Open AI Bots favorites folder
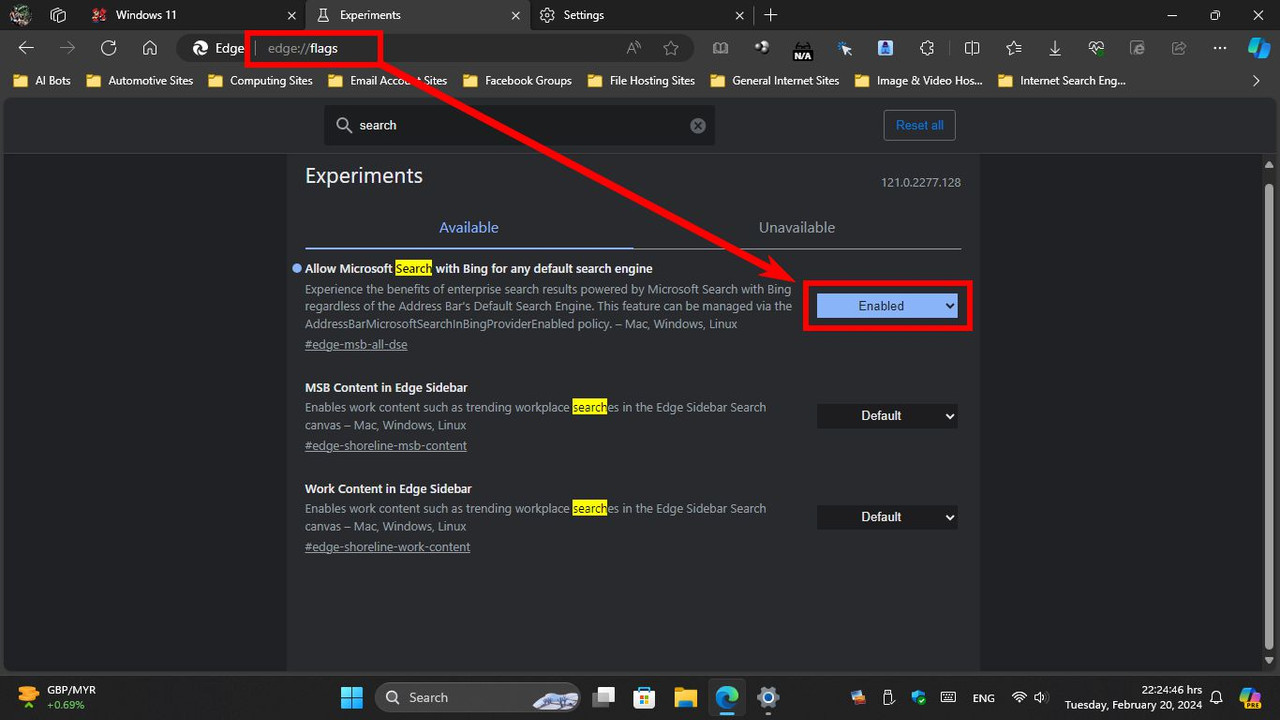This screenshot has width=1280, height=720. tap(42, 81)
